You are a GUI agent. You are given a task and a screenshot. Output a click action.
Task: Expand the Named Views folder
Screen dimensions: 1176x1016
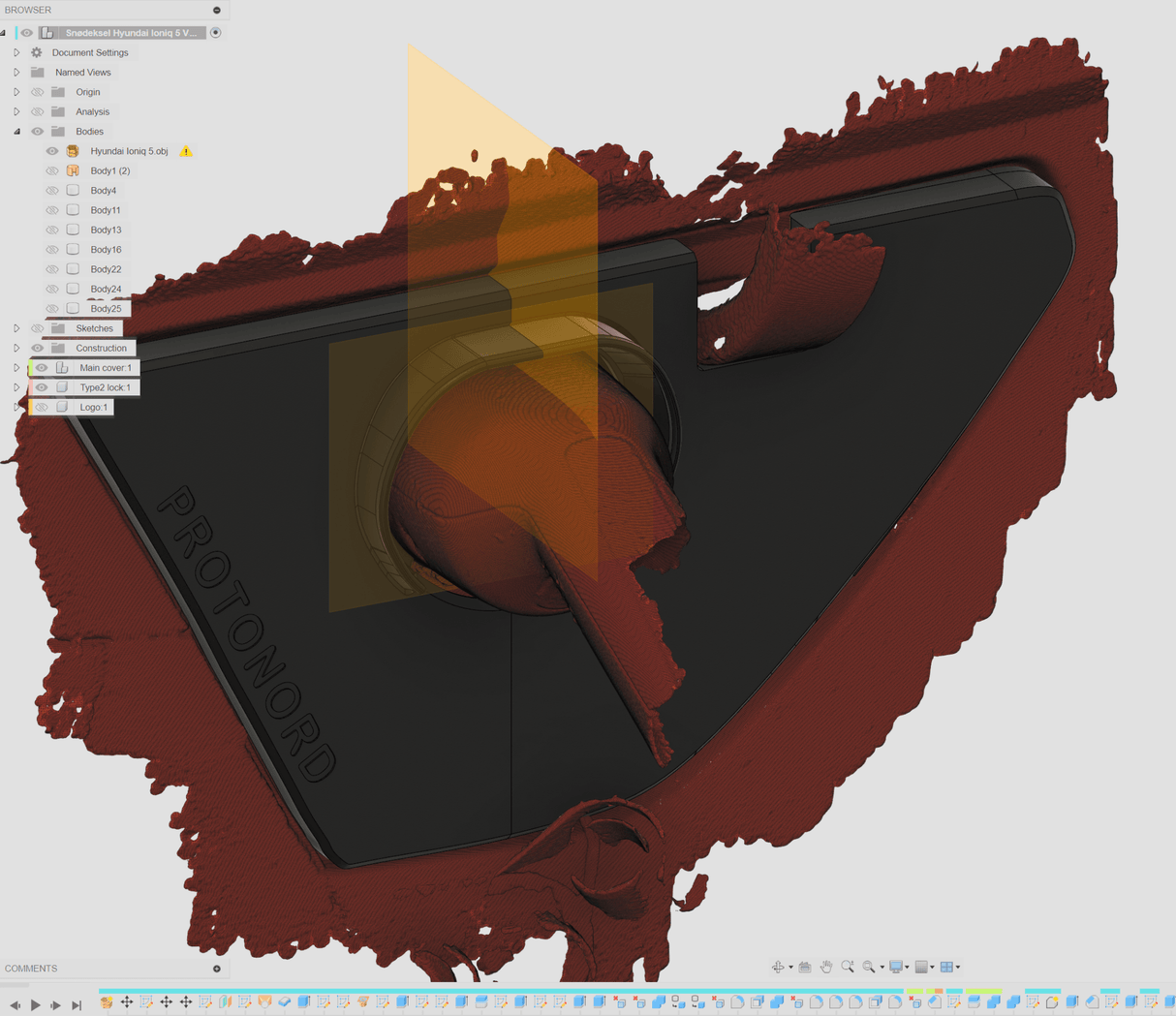pos(16,73)
